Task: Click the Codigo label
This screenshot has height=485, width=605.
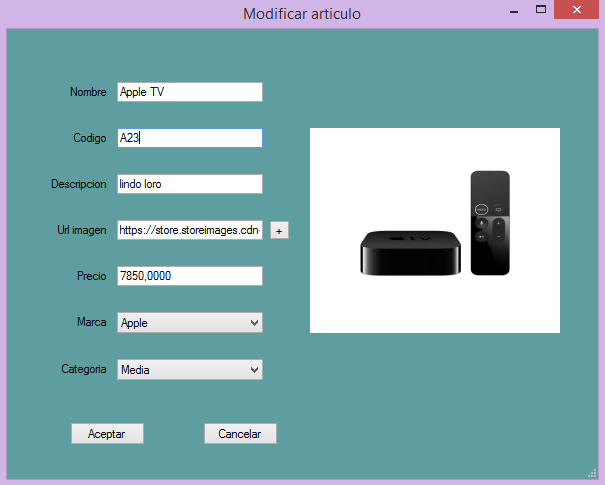Action: point(90,138)
